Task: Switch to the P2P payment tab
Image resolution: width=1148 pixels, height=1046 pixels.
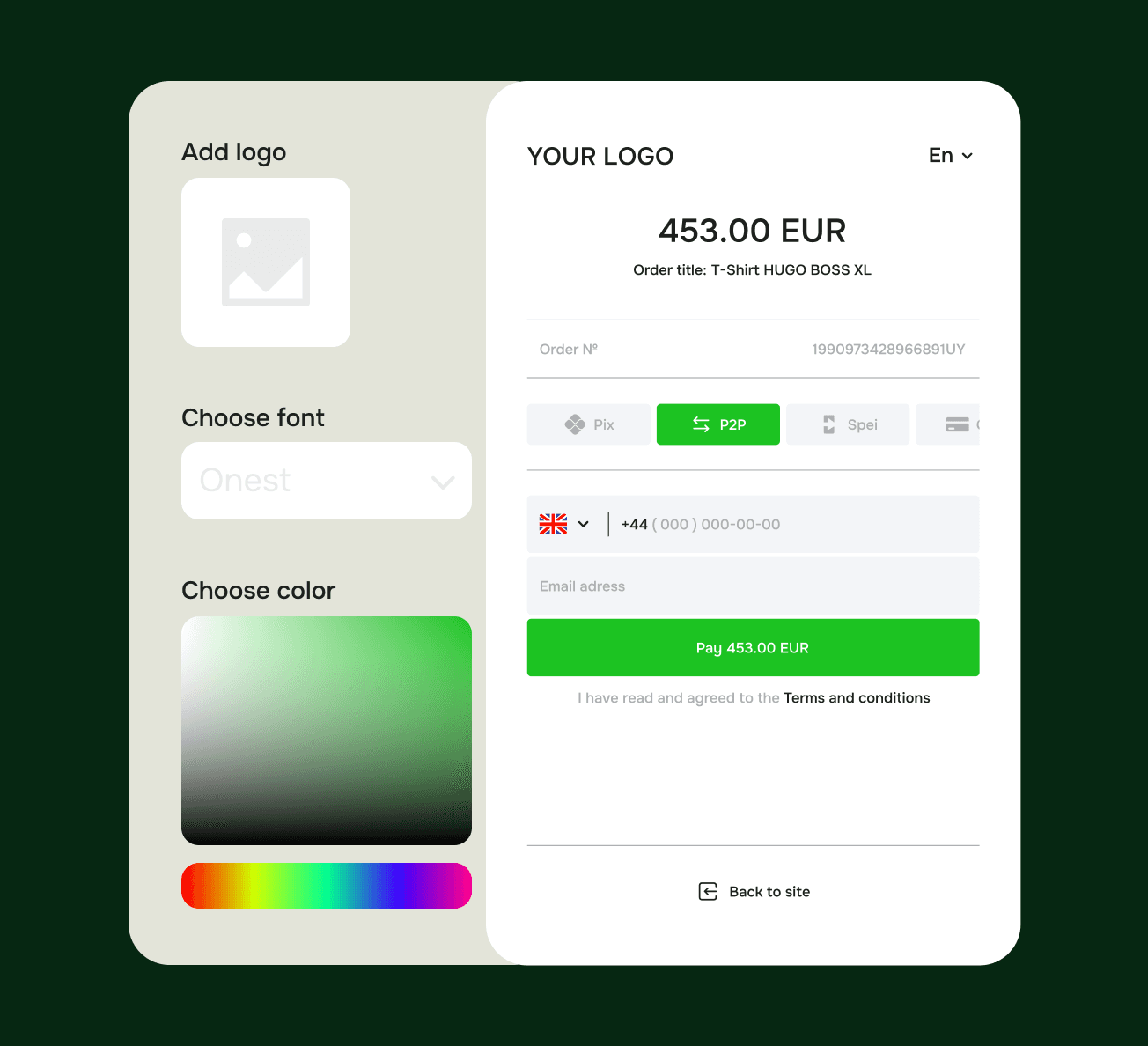Action: 718,424
